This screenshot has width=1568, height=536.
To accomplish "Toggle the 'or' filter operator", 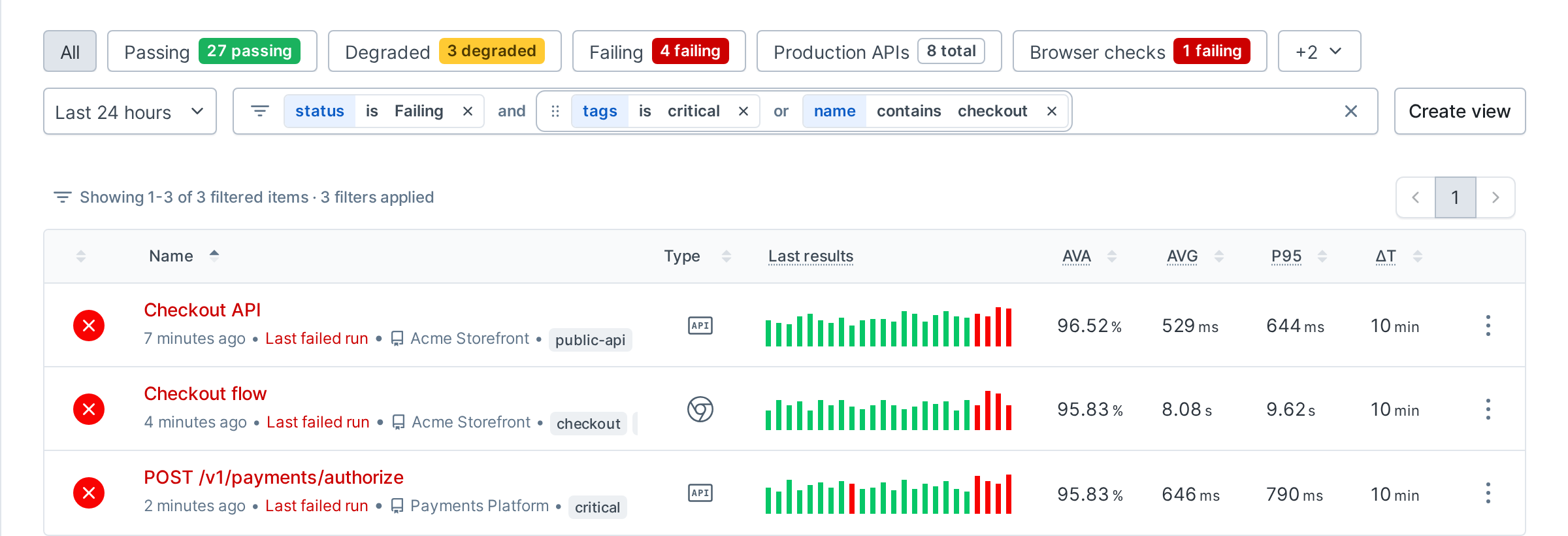I will pyautogui.click(x=781, y=111).
